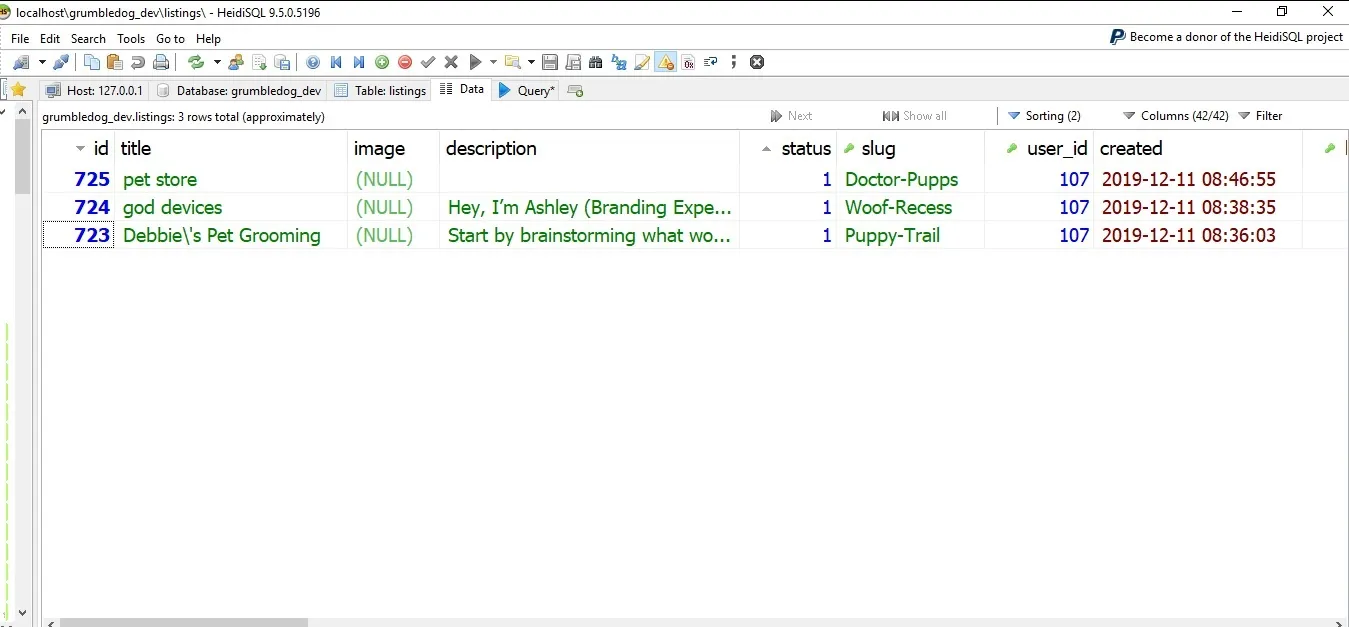Toggle the wrap long lines icon

[711, 62]
